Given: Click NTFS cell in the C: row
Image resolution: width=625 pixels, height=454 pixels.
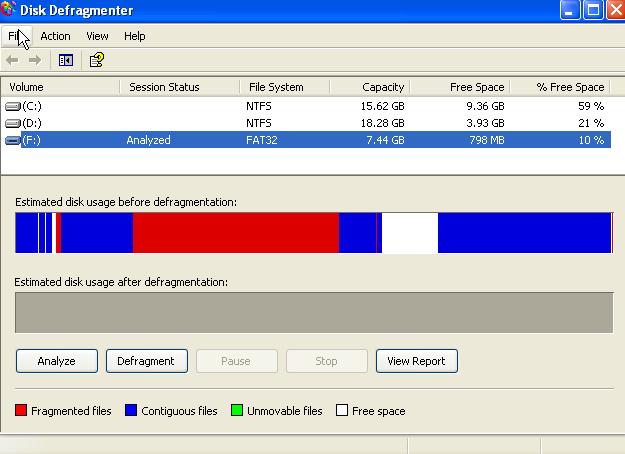Looking at the screenshot, I should [x=259, y=106].
